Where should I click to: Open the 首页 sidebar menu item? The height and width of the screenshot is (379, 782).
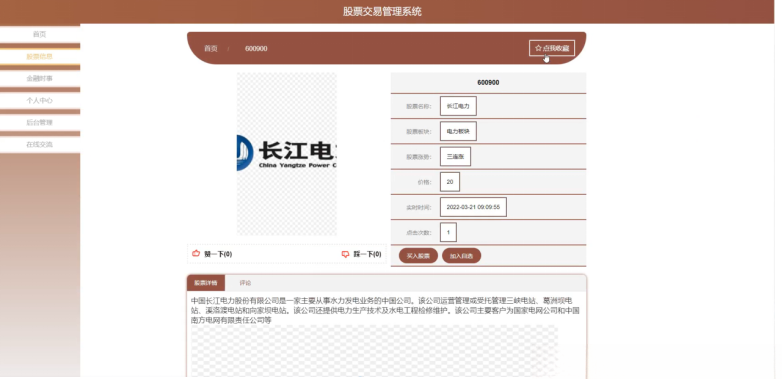39,34
